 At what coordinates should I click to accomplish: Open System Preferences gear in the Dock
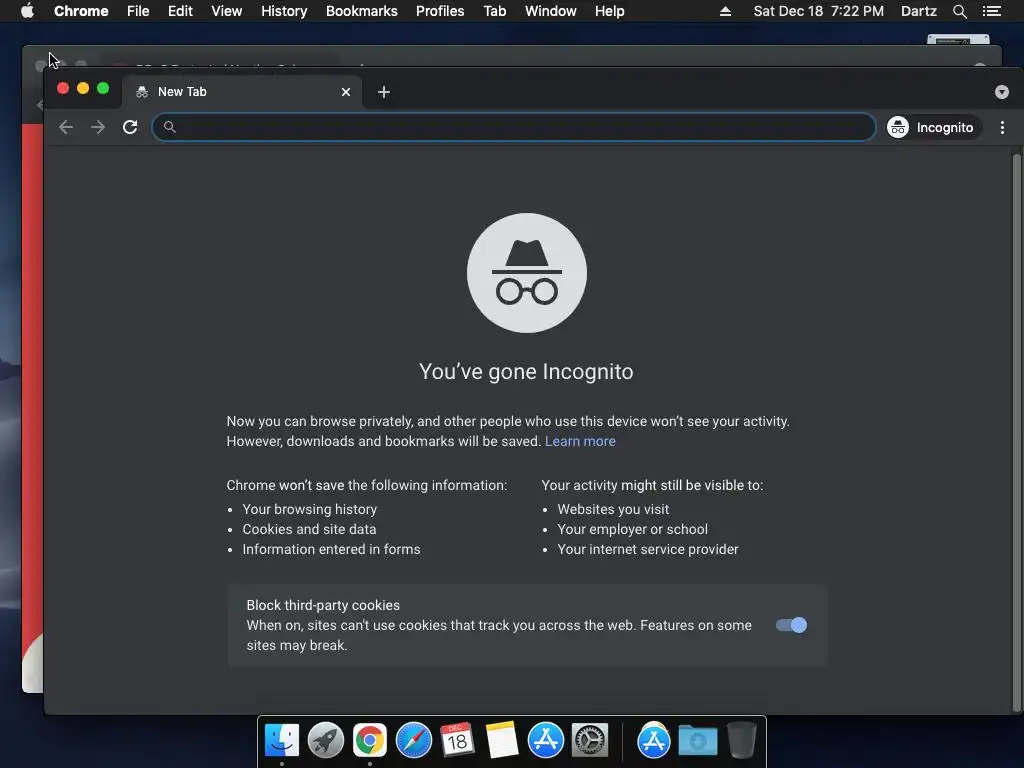coord(590,741)
